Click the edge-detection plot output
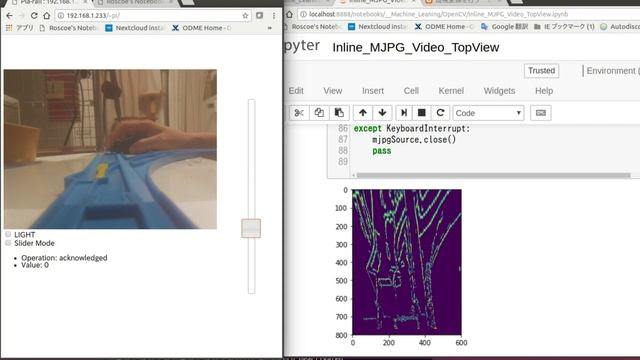 [x=407, y=262]
